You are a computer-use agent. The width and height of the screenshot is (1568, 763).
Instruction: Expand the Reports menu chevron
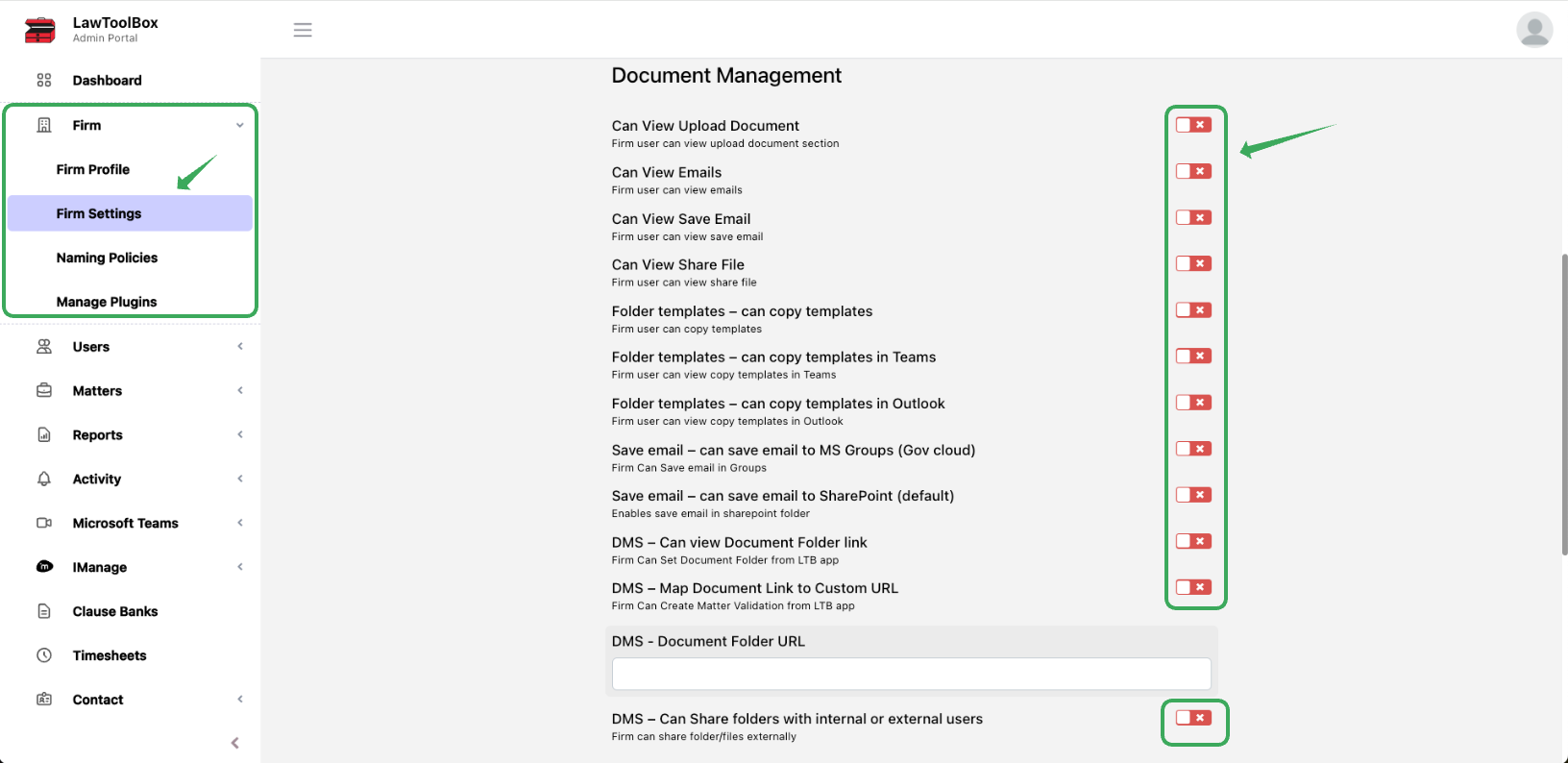240,434
